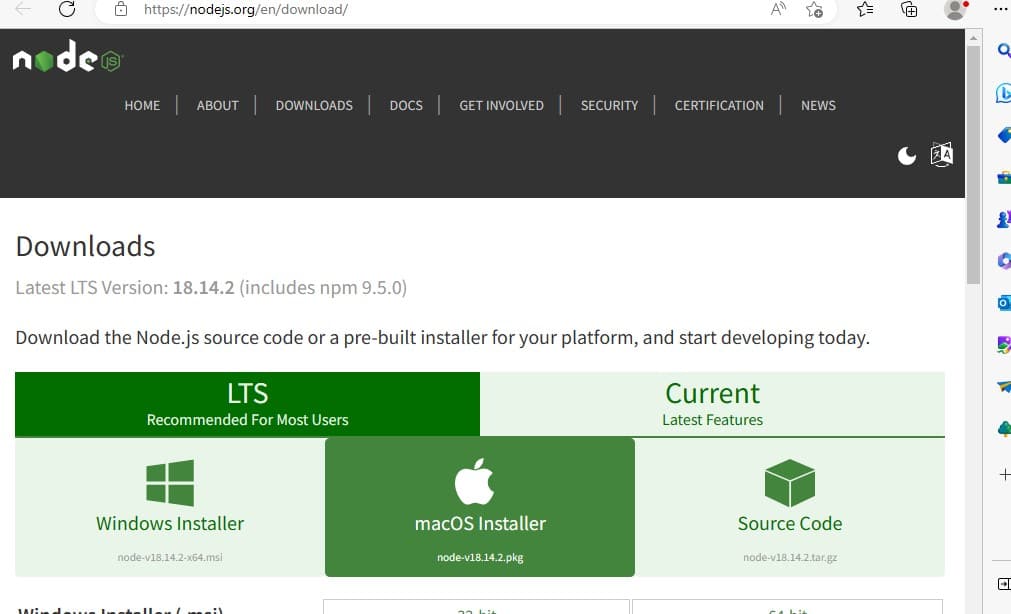Click the browser profile avatar
Screen dimensions: 1011x614
[x=956, y=9]
